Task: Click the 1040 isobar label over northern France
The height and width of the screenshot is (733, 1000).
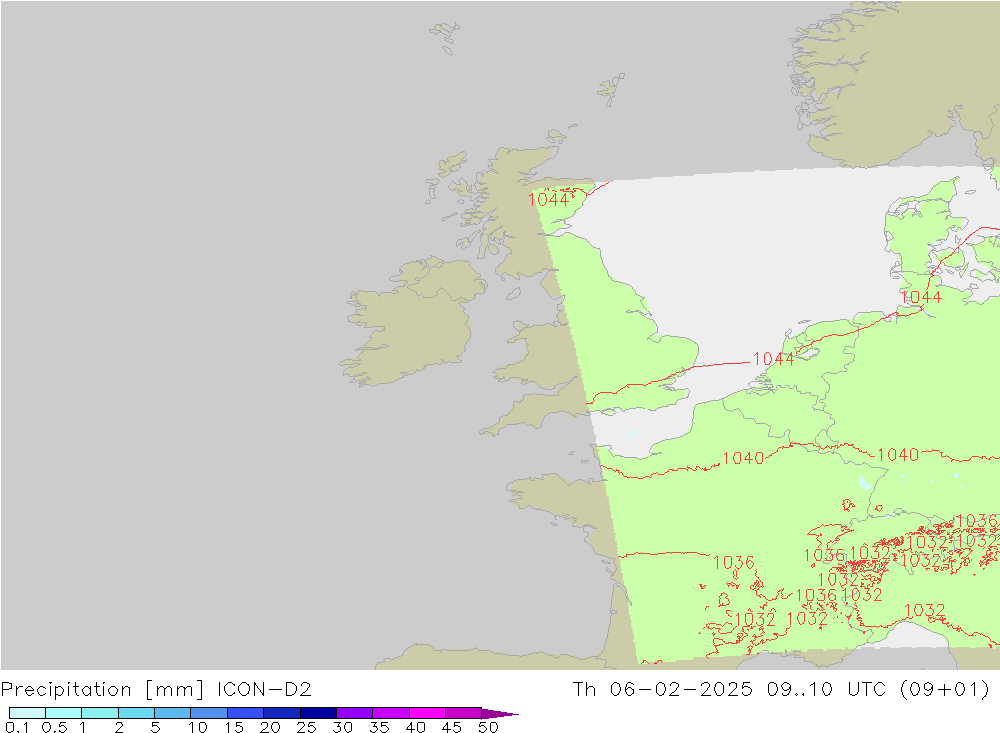Action: pos(742,458)
